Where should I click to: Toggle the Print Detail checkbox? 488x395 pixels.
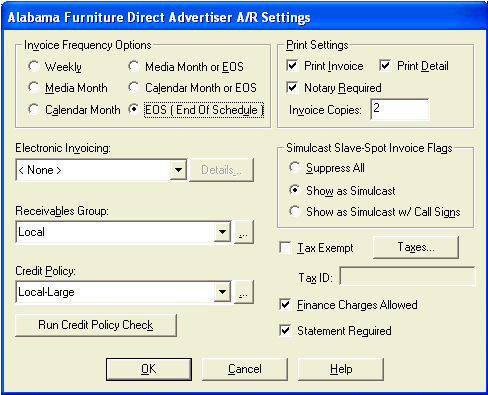tap(385, 66)
